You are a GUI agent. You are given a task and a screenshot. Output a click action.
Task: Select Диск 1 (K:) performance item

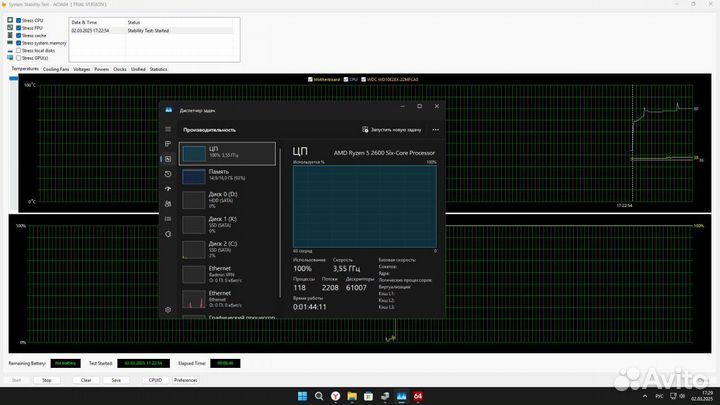click(228, 225)
